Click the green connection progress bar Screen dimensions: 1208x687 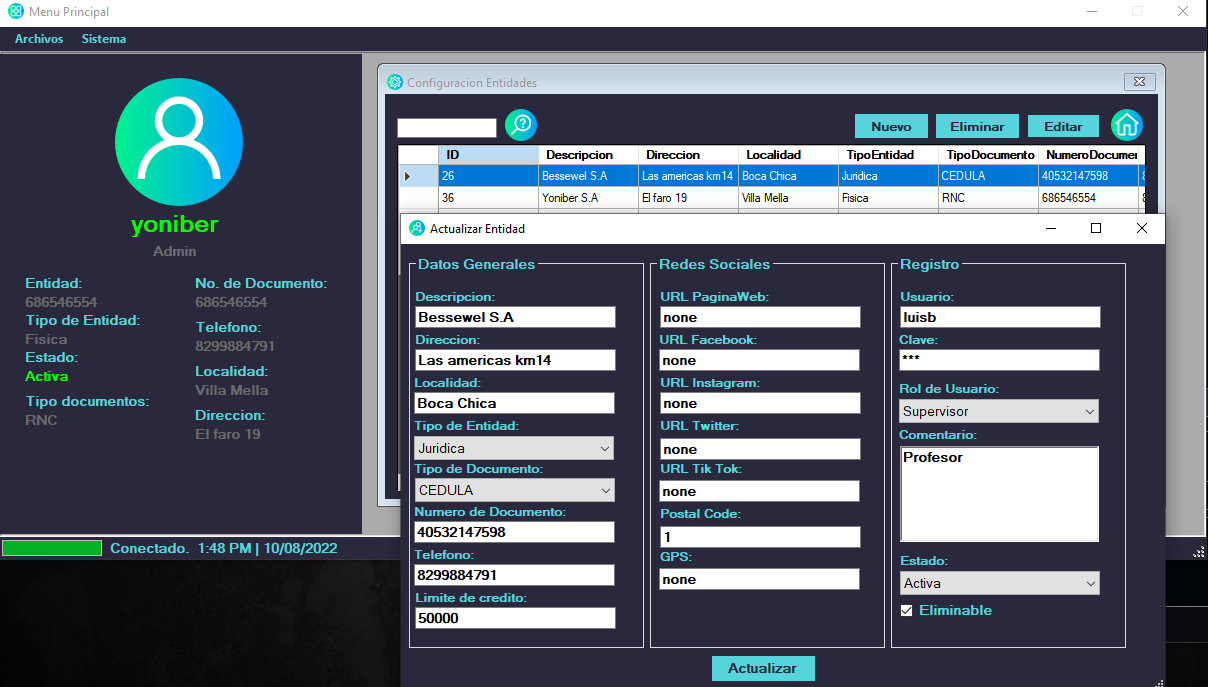pos(52,548)
